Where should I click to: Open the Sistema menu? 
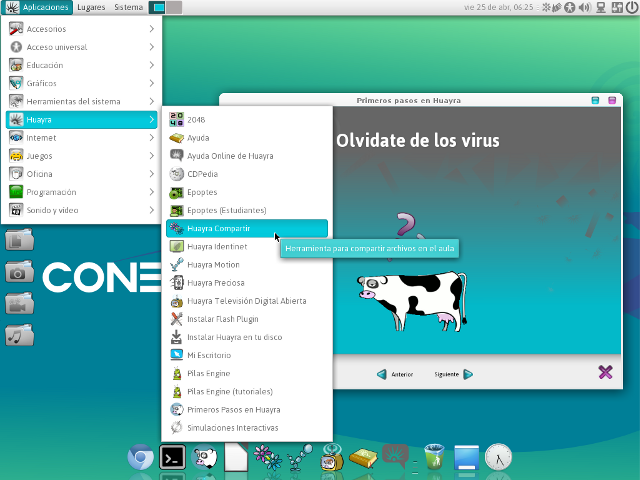tap(128, 7)
